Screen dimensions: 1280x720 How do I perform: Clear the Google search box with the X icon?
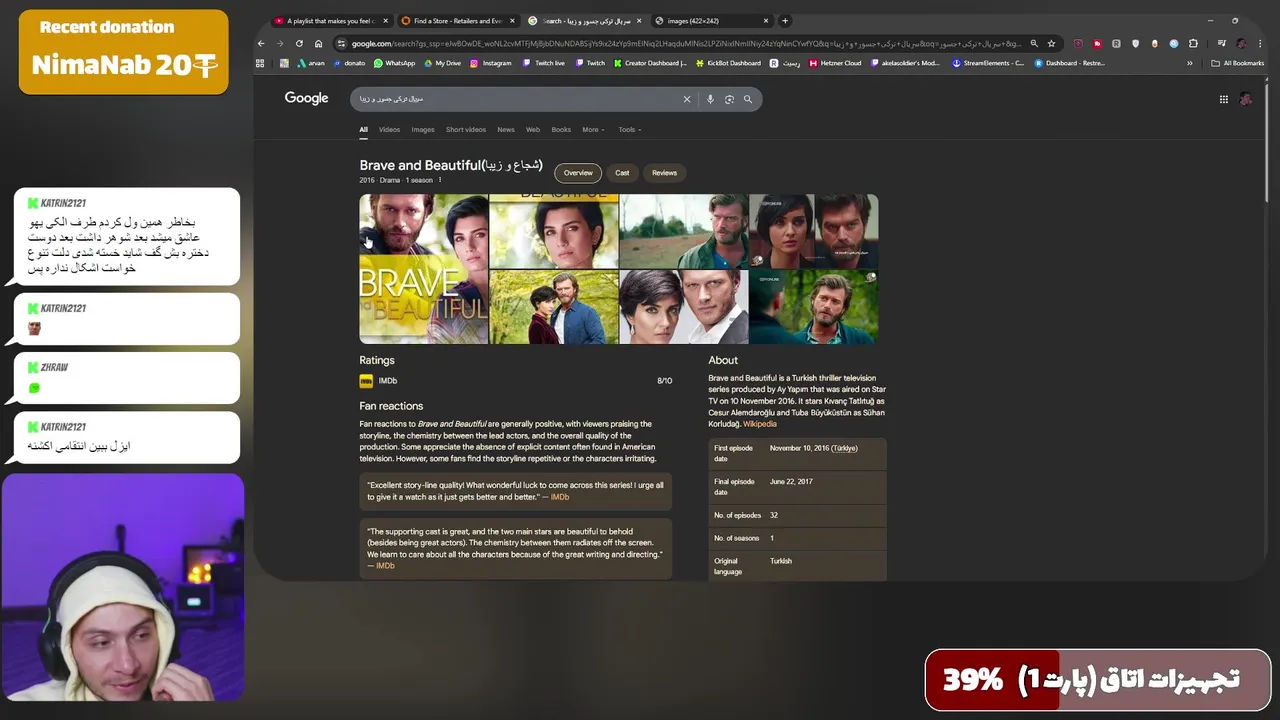pos(687,99)
